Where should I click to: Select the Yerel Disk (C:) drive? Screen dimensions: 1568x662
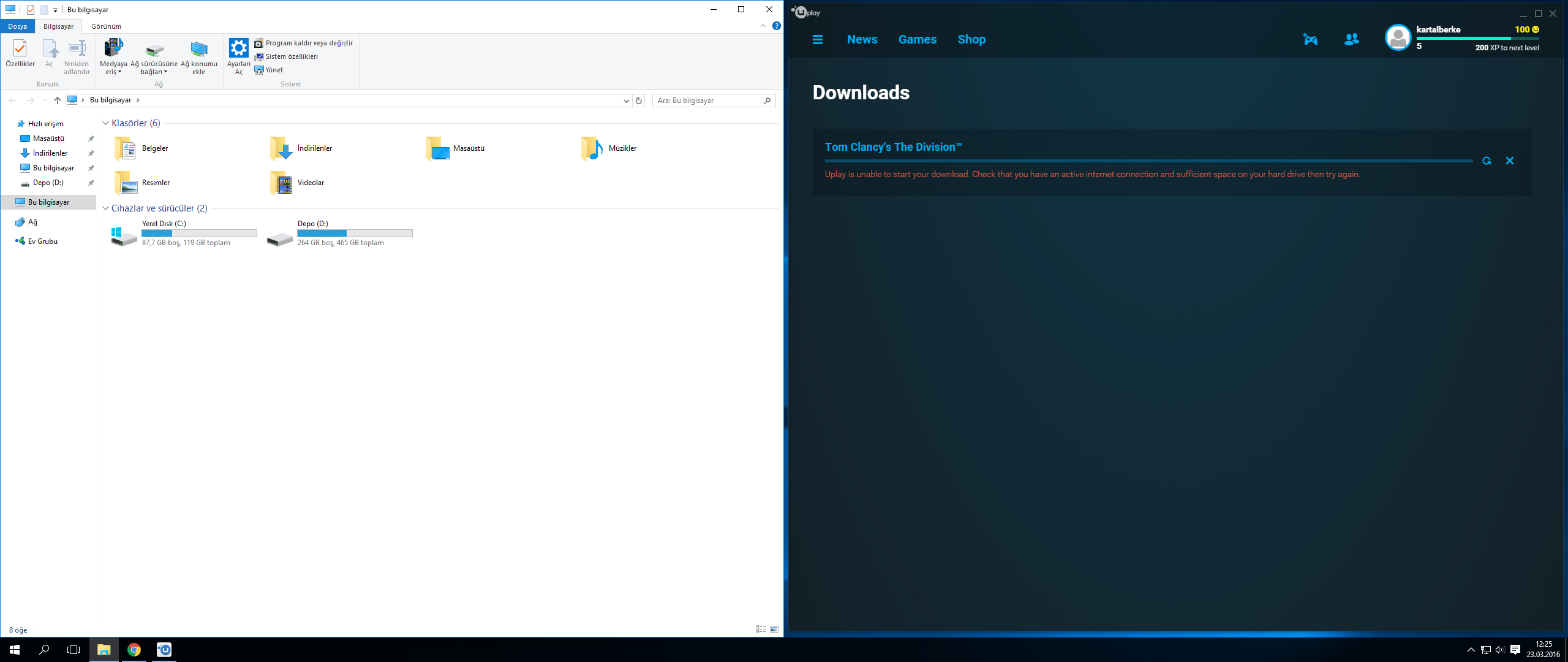coord(184,234)
